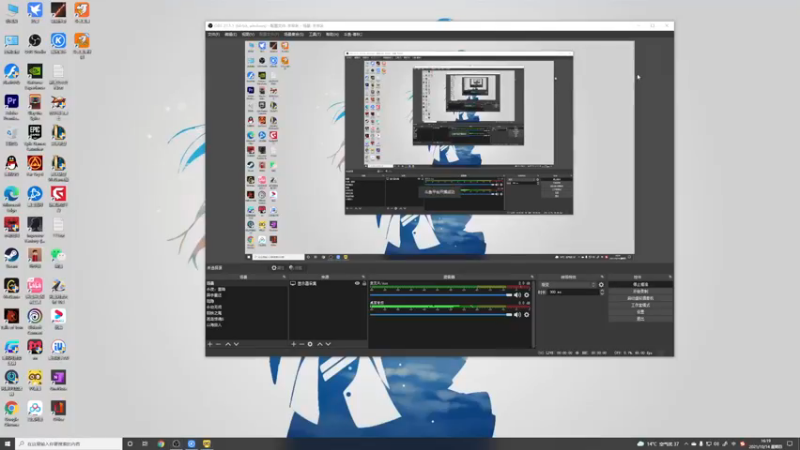Open the scene transition type dropdown
The height and width of the screenshot is (450, 800).
tap(568, 285)
